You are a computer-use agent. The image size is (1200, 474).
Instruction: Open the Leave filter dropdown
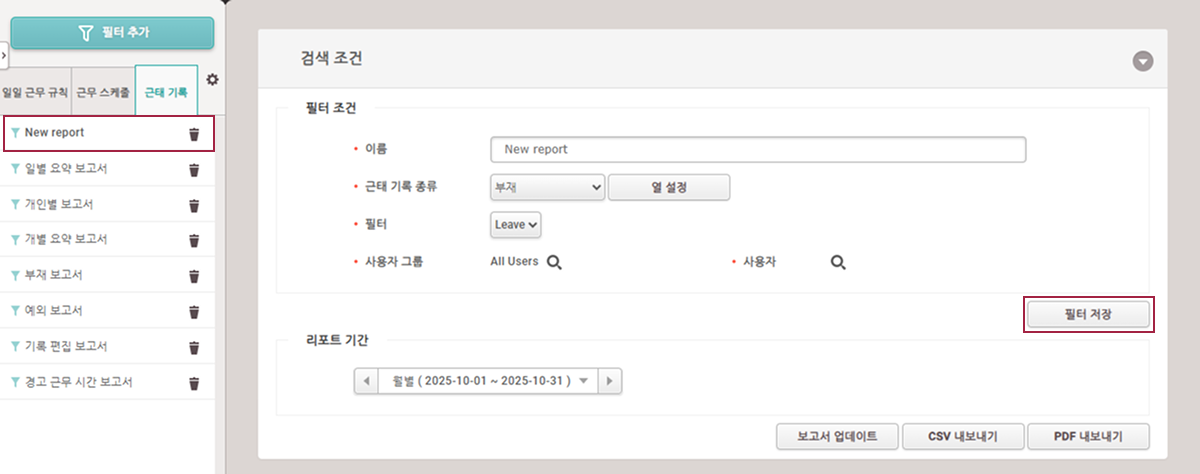tap(515, 225)
